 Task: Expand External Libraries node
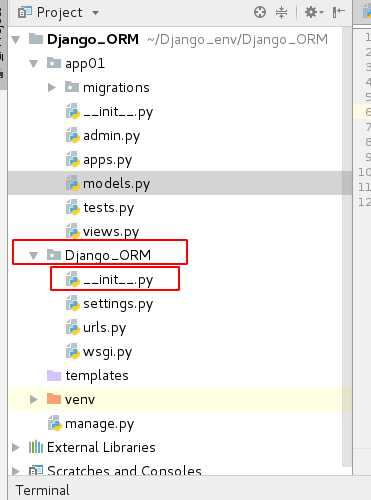pos(16,447)
